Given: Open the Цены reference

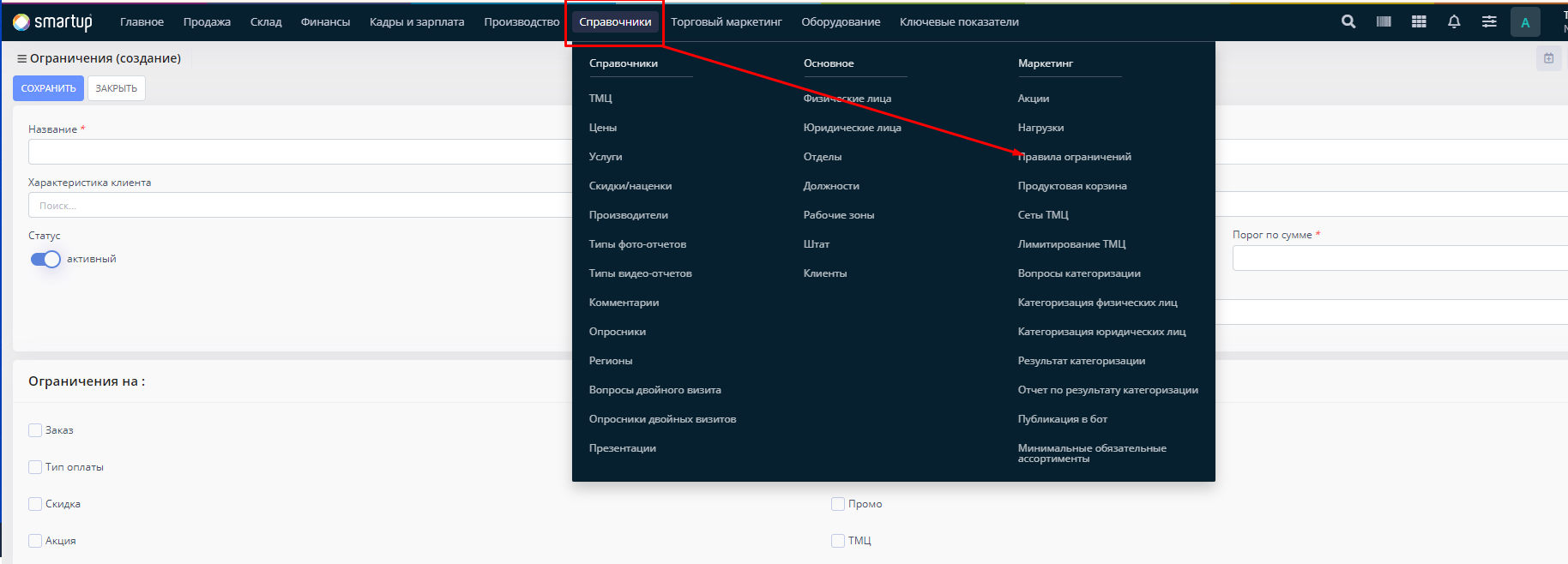Looking at the screenshot, I should pos(603,128).
